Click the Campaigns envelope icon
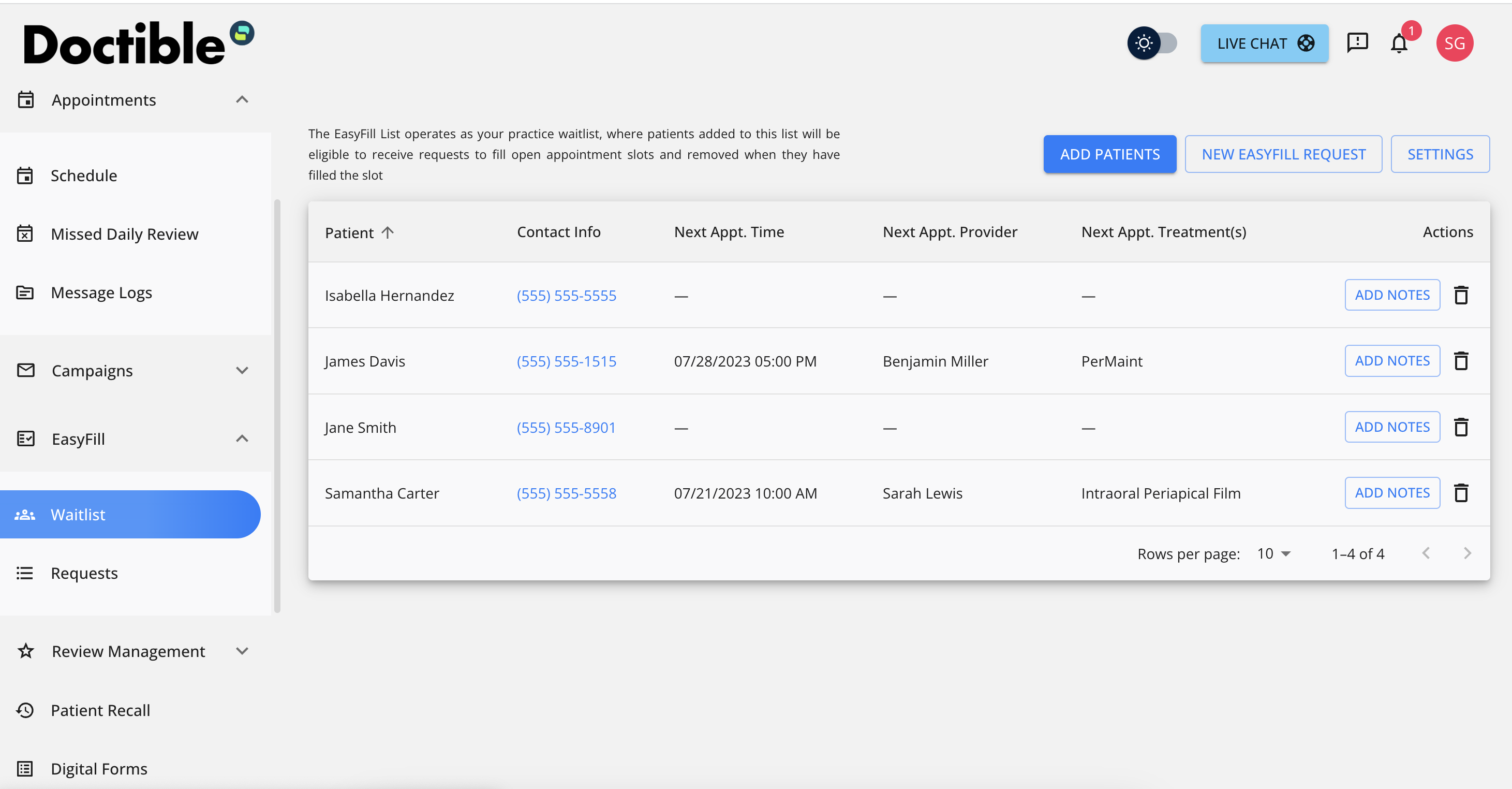The height and width of the screenshot is (789, 1512). point(25,371)
